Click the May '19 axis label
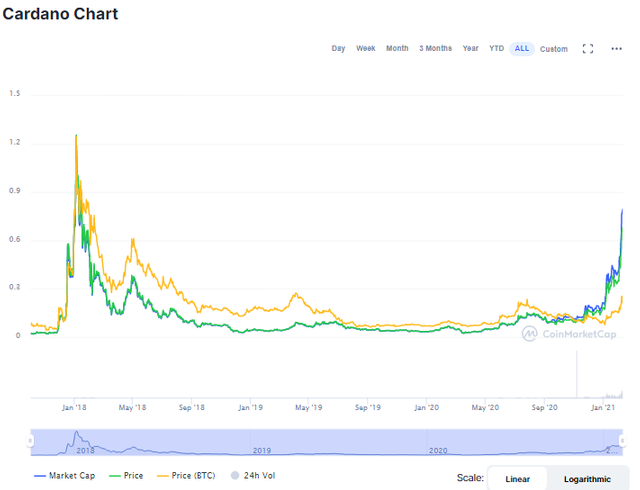 click(309, 408)
